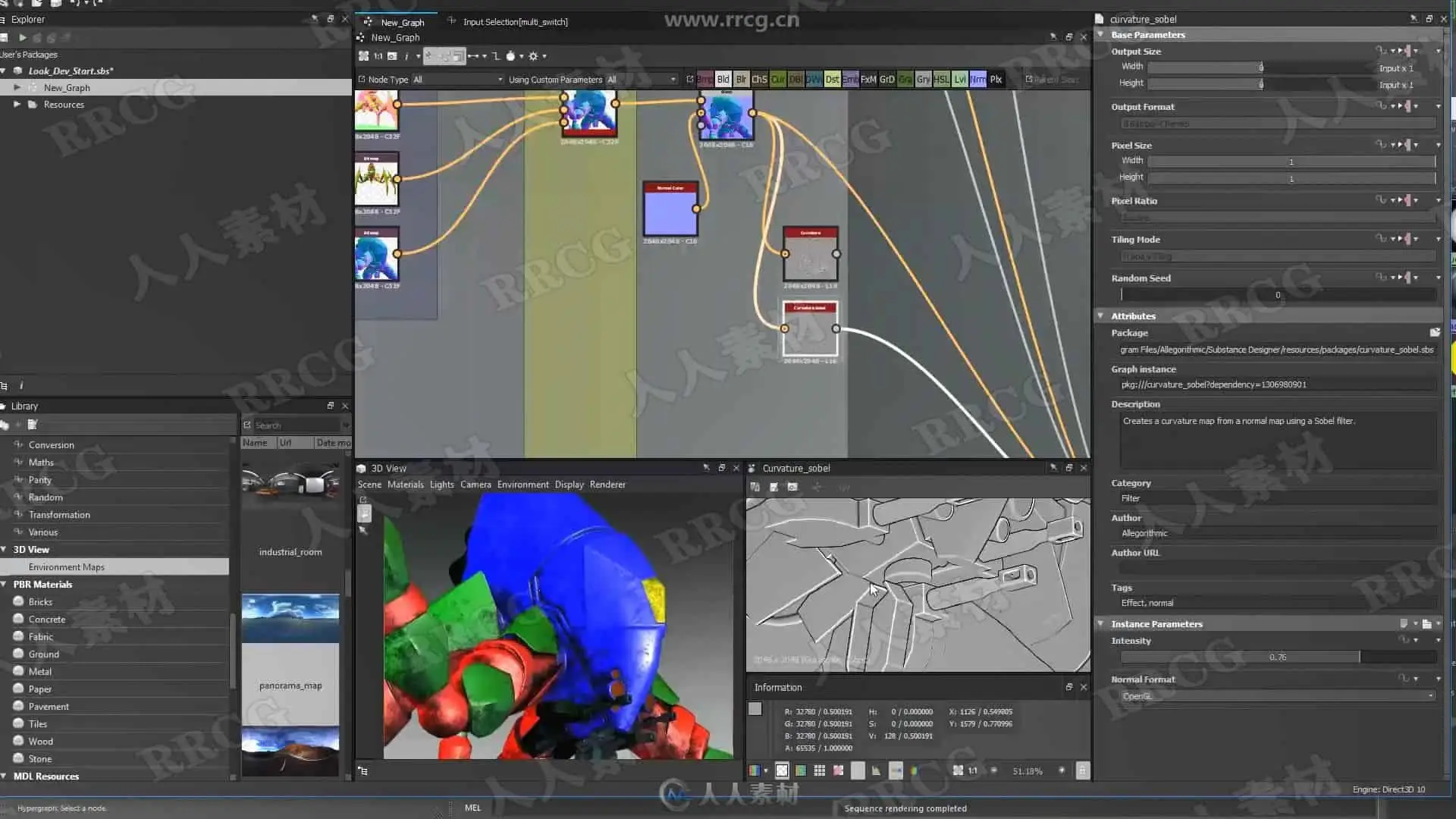Open the Normal Format dropdown

[1278, 696]
